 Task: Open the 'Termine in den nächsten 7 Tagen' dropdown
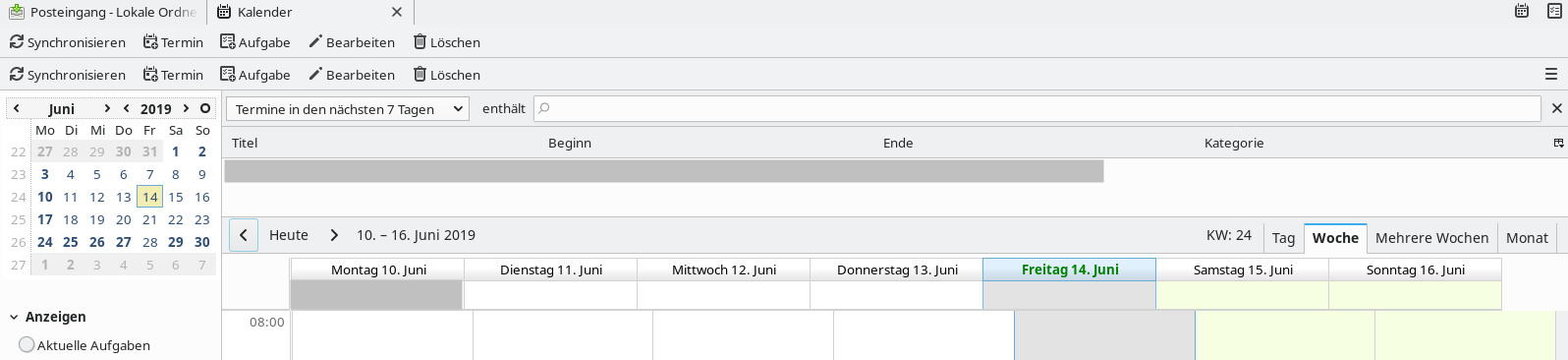(x=348, y=109)
